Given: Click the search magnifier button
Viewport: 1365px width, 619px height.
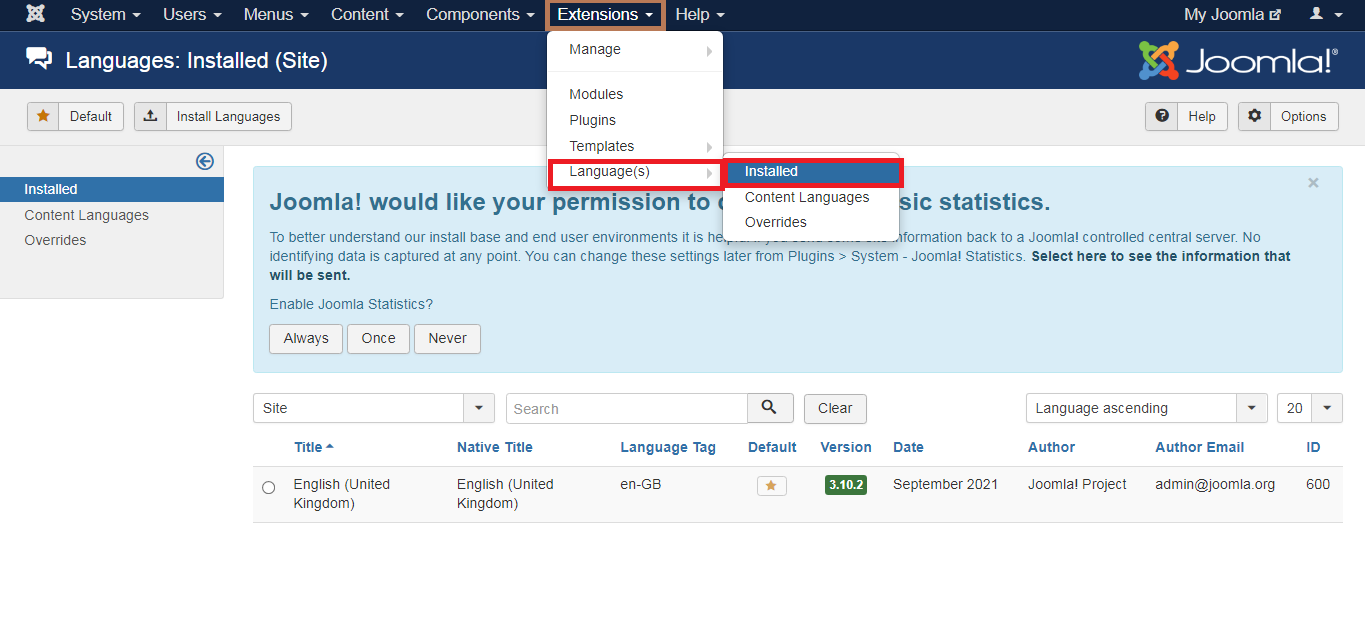Looking at the screenshot, I should [770, 408].
